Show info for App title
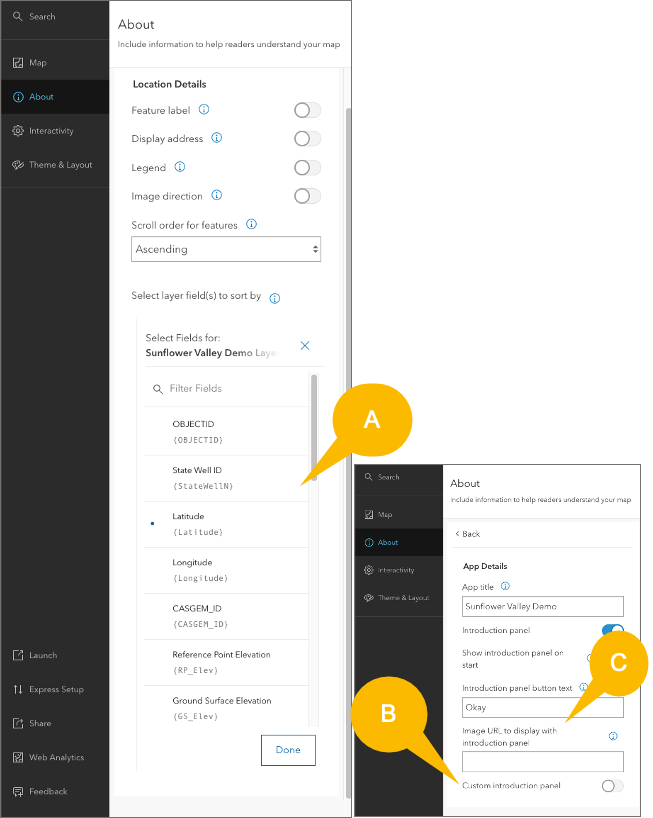The image size is (653, 818). point(505,586)
